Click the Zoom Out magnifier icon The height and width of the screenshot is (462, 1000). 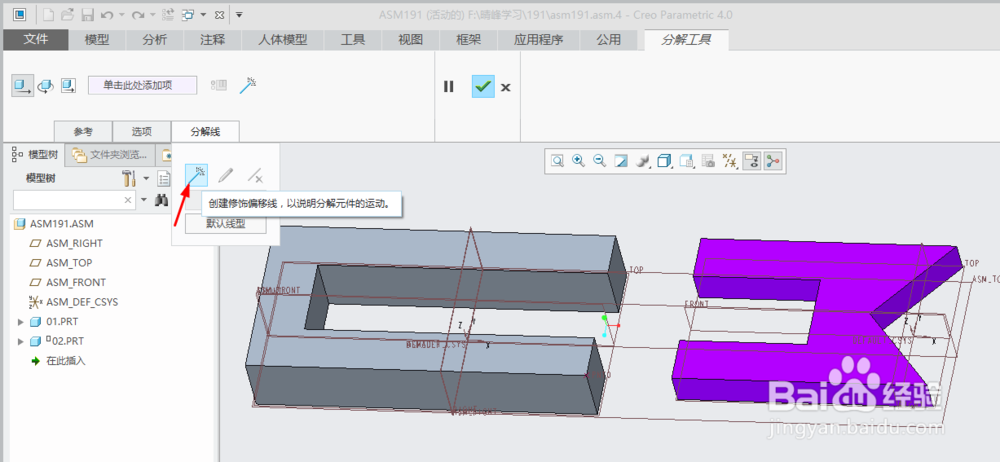[599, 161]
